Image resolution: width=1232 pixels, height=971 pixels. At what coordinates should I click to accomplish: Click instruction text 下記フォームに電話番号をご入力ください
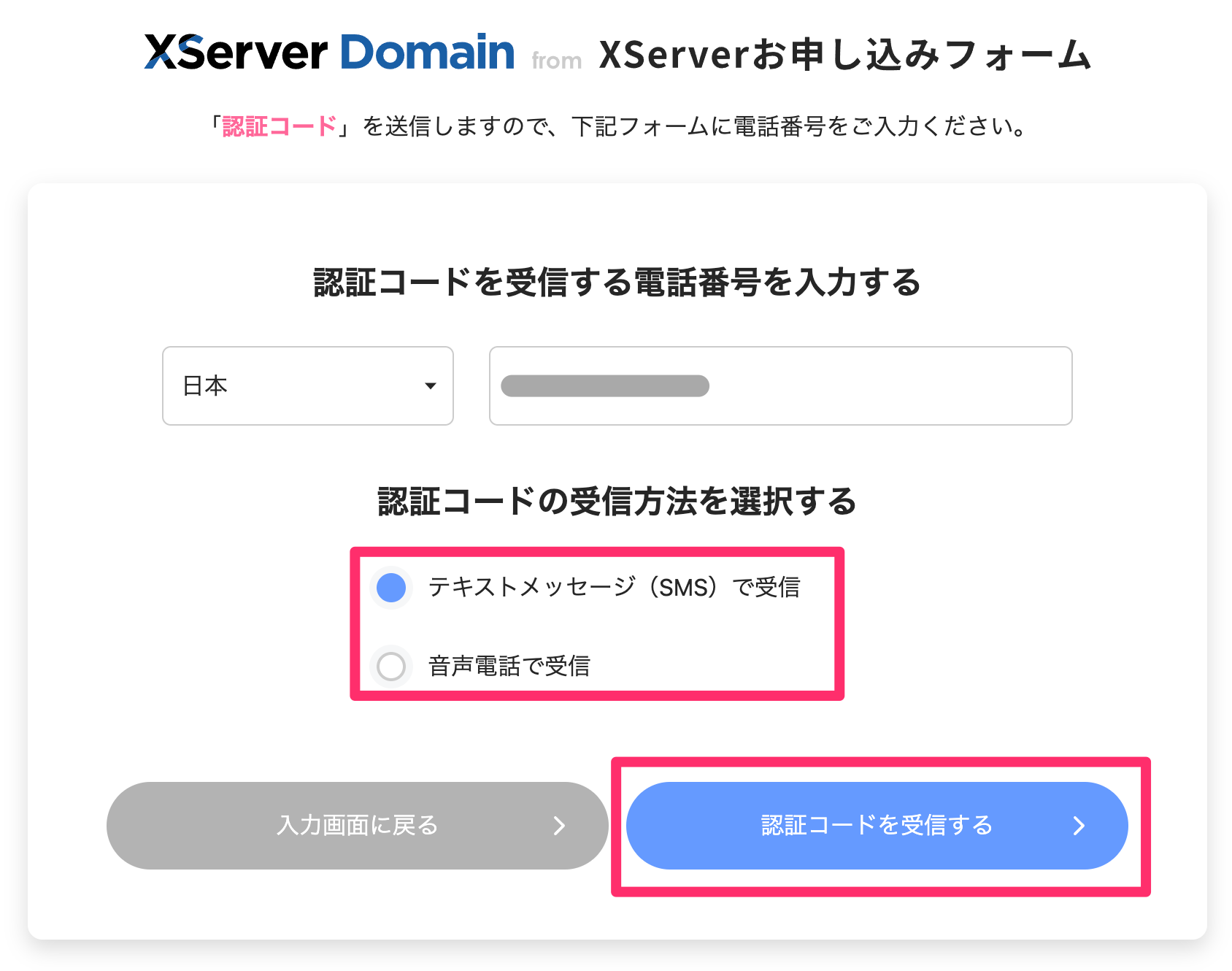(799, 126)
